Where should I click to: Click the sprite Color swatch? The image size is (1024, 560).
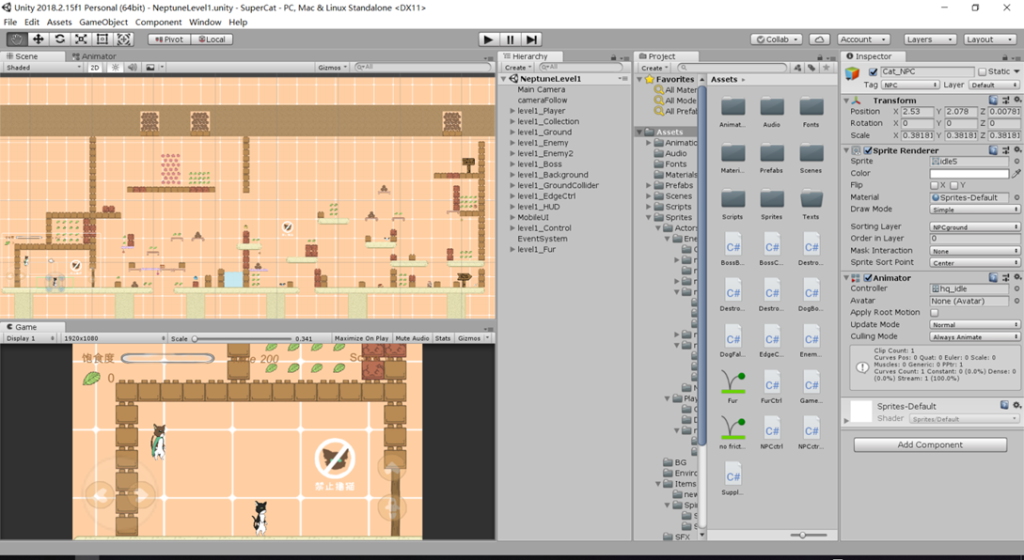click(x=968, y=173)
